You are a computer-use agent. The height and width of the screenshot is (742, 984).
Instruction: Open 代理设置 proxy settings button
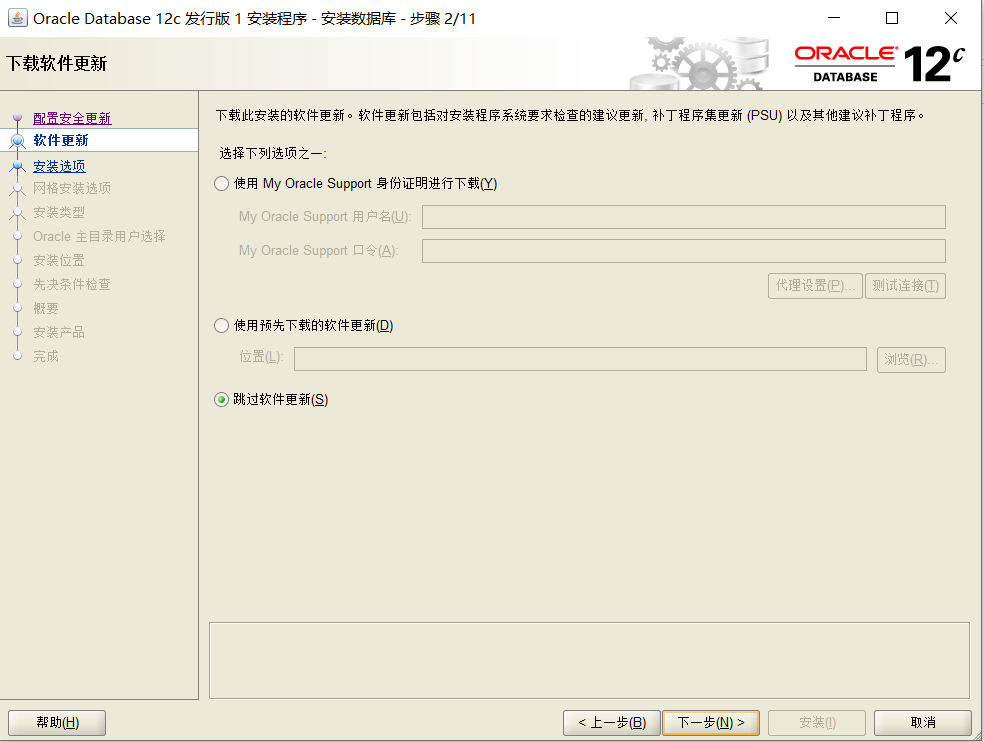coord(815,286)
